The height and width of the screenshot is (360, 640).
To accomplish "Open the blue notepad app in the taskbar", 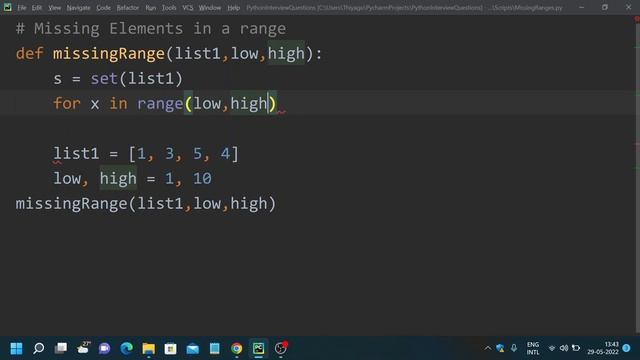I will point(215,348).
